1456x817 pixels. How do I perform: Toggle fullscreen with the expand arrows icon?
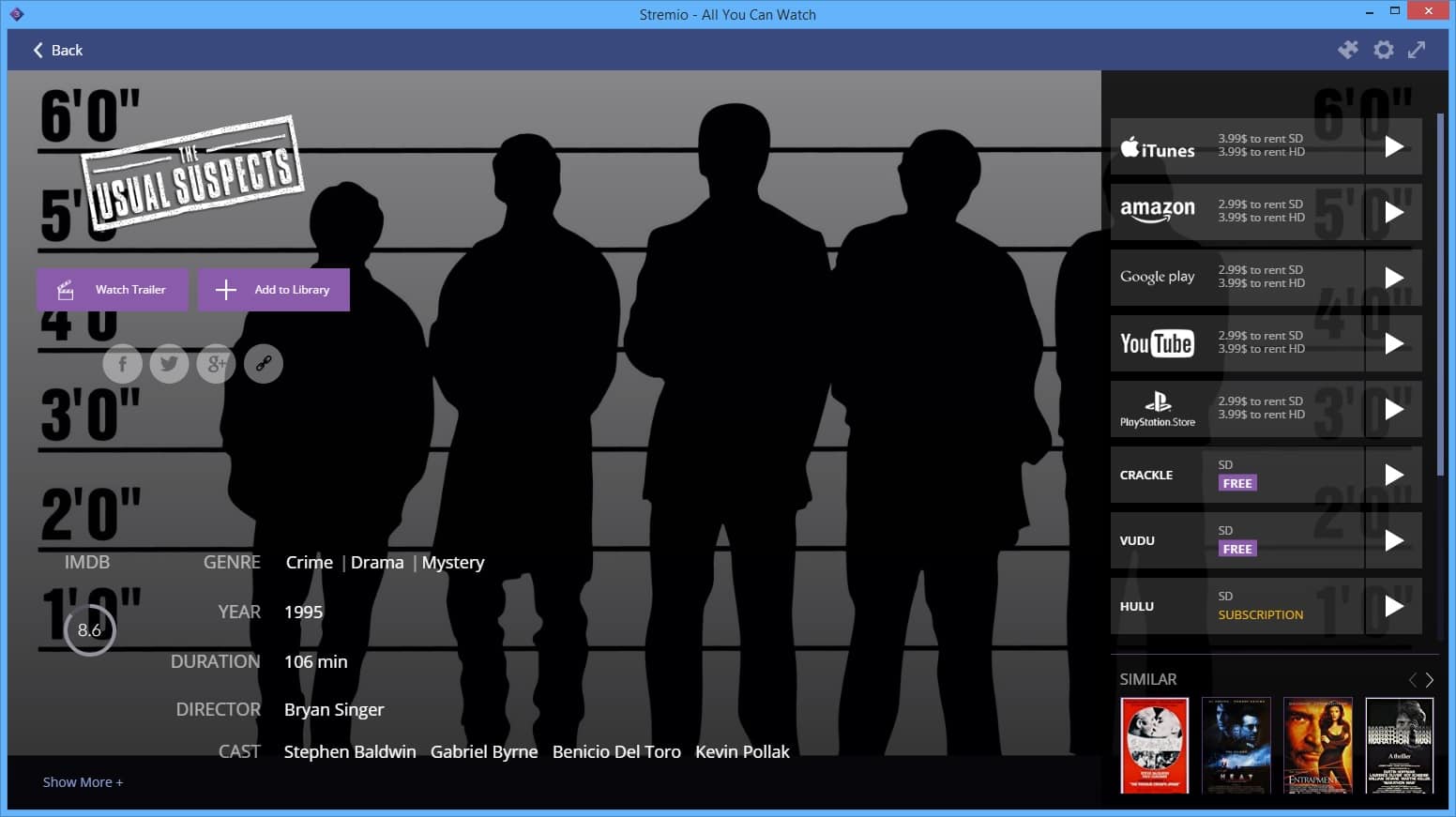(x=1417, y=50)
